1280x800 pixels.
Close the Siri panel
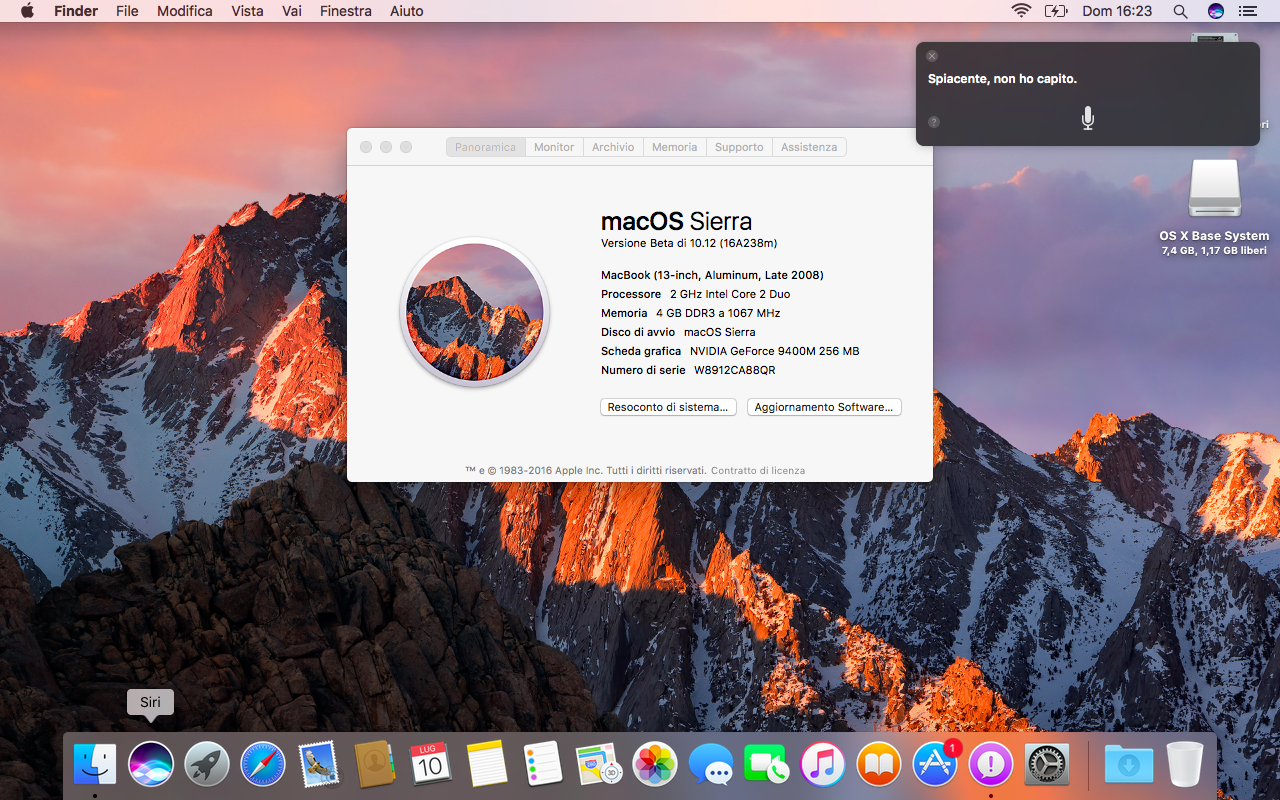[932, 57]
